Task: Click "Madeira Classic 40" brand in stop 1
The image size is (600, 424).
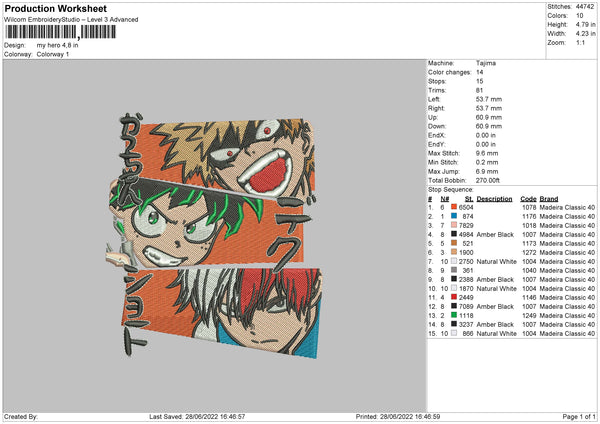Action: [567, 207]
